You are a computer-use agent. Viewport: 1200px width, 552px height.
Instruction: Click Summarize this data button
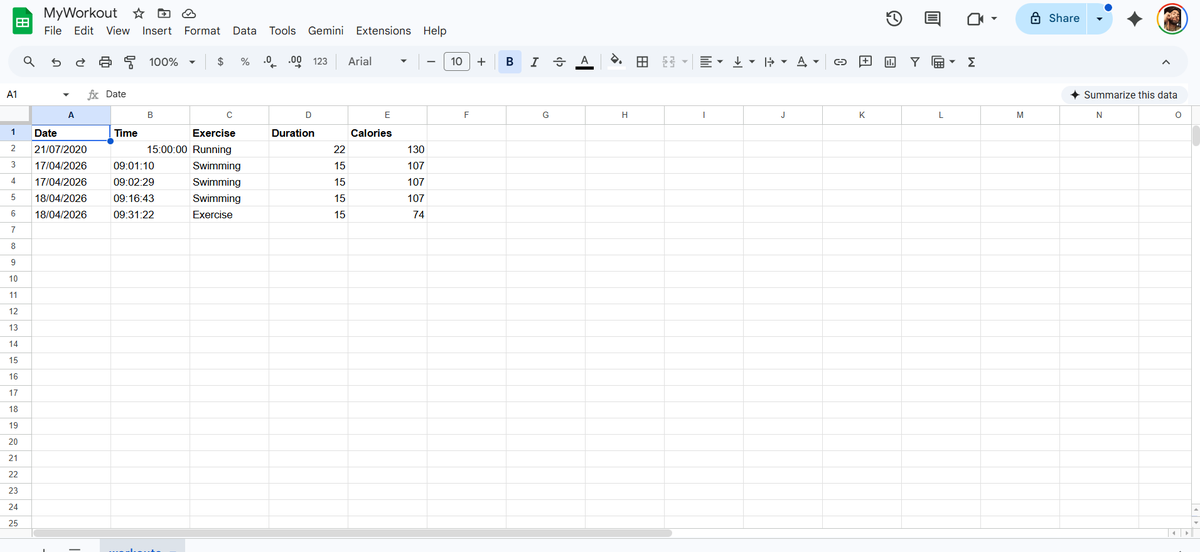pos(1123,95)
